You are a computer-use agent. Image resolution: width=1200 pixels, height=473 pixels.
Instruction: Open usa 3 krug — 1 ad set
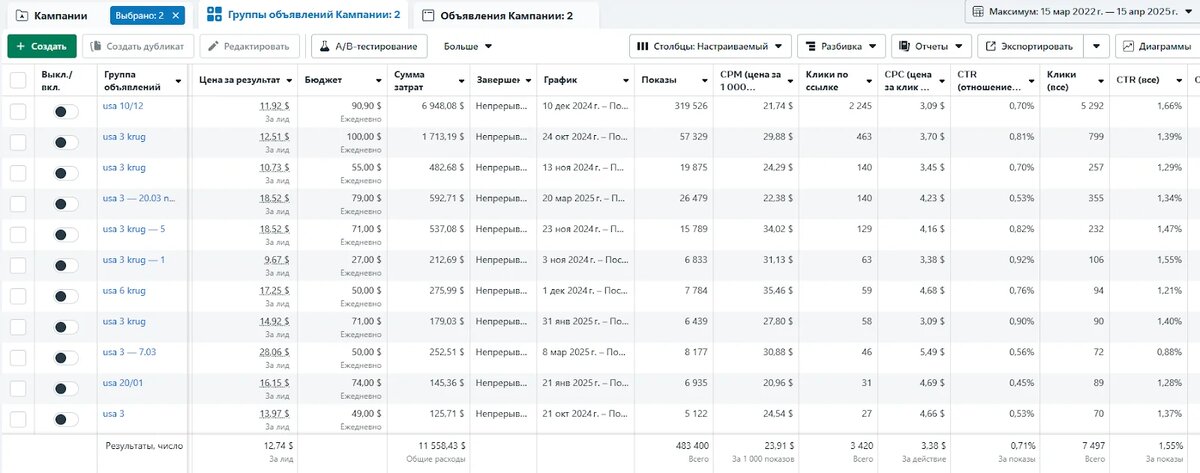click(x=134, y=260)
